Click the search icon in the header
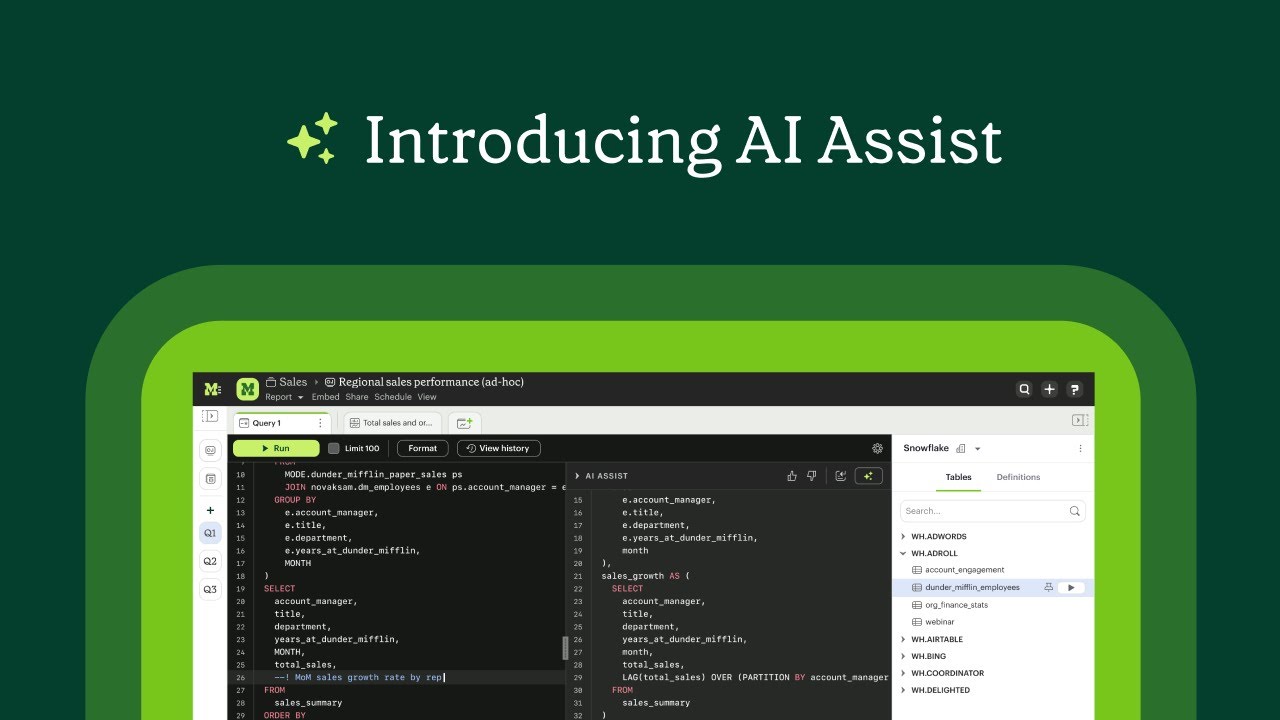Screen dimensions: 1280x720 pyautogui.click(x=1024, y=390)
